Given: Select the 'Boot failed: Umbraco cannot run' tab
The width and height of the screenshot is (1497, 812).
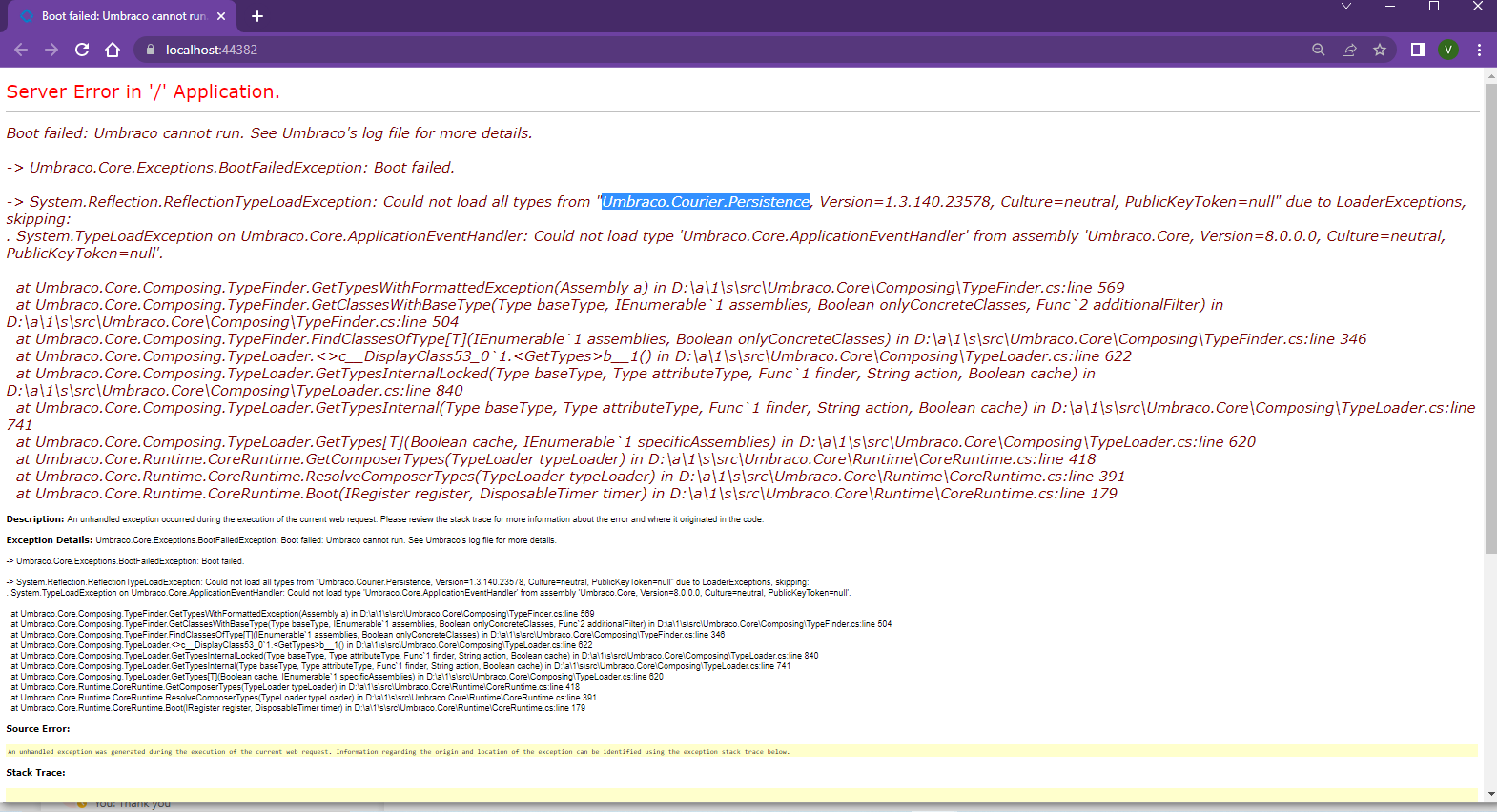Looking at the screenshot, I should click(122, 16).
